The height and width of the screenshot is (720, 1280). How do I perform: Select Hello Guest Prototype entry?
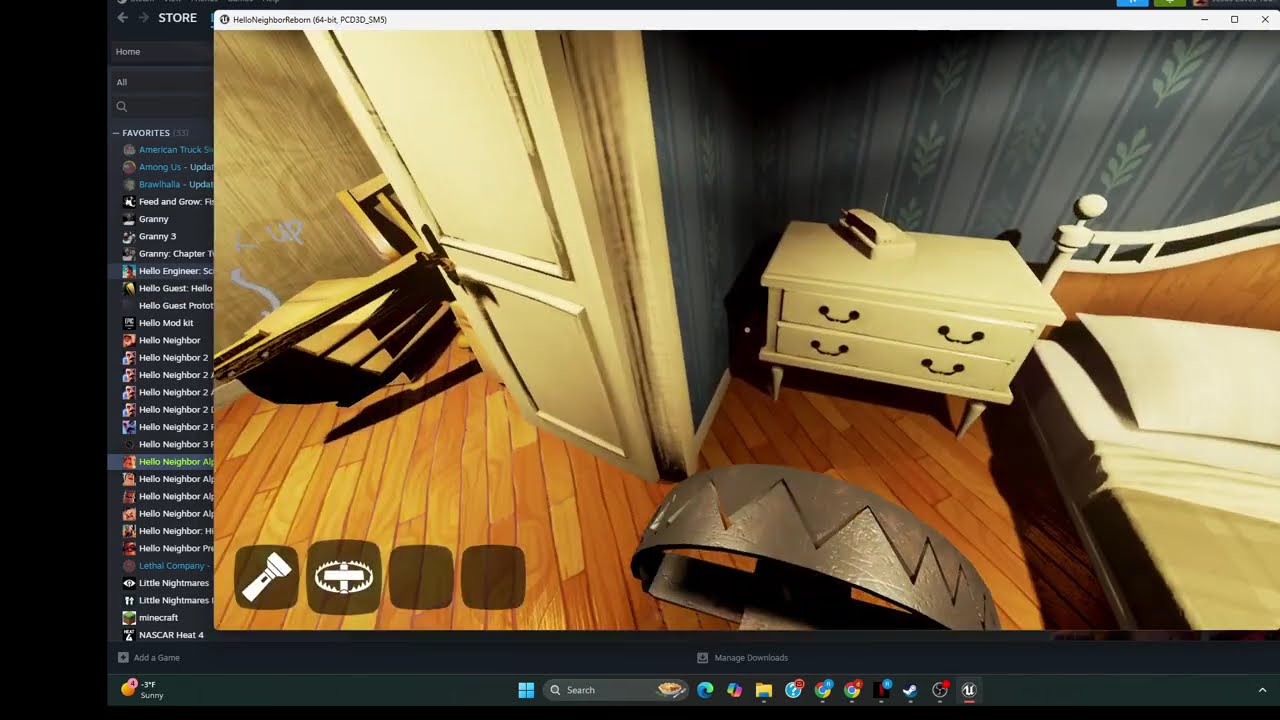(x=176, y=306)
